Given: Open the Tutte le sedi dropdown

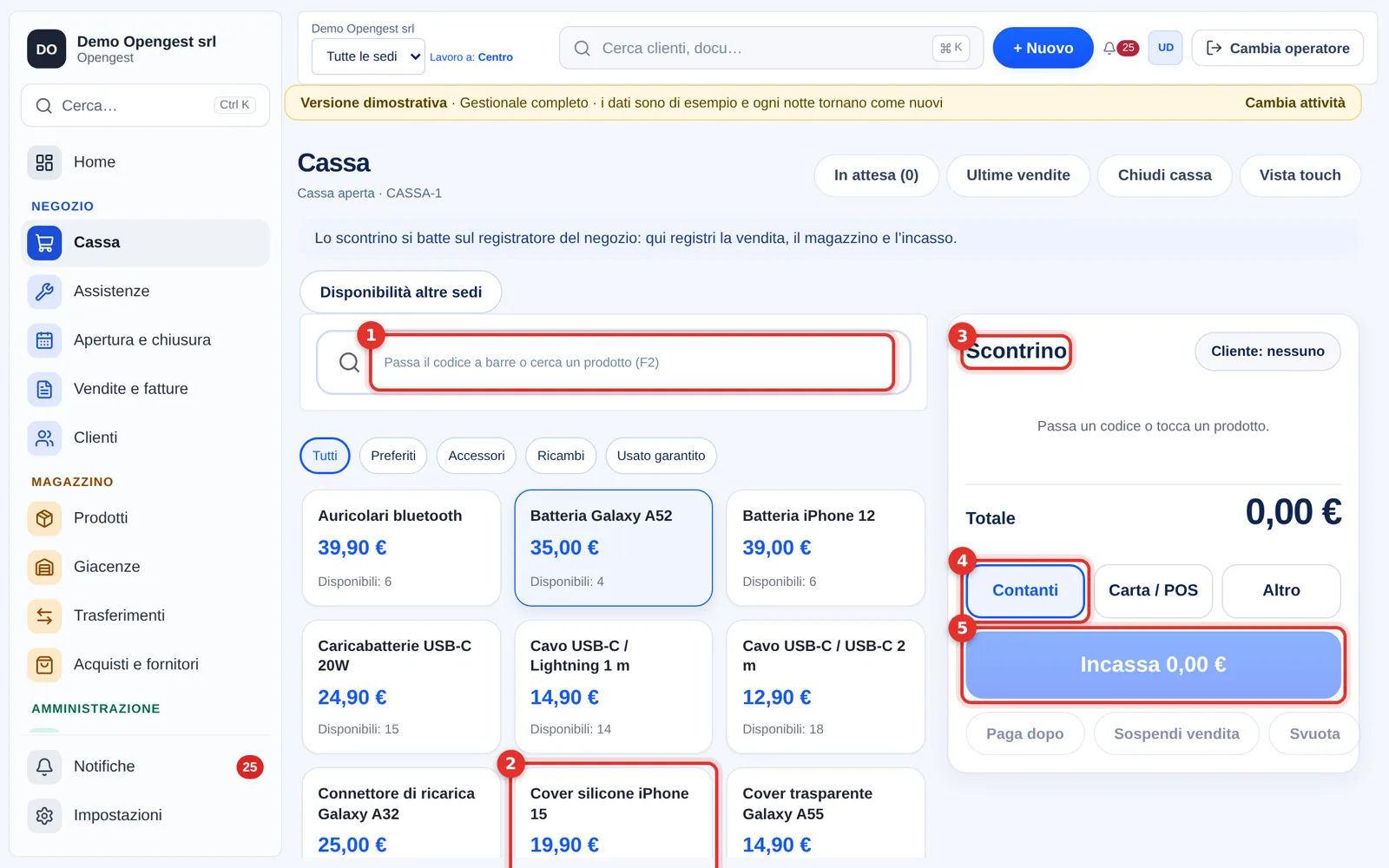Looking at the screenshot, I should coord(368,56).
